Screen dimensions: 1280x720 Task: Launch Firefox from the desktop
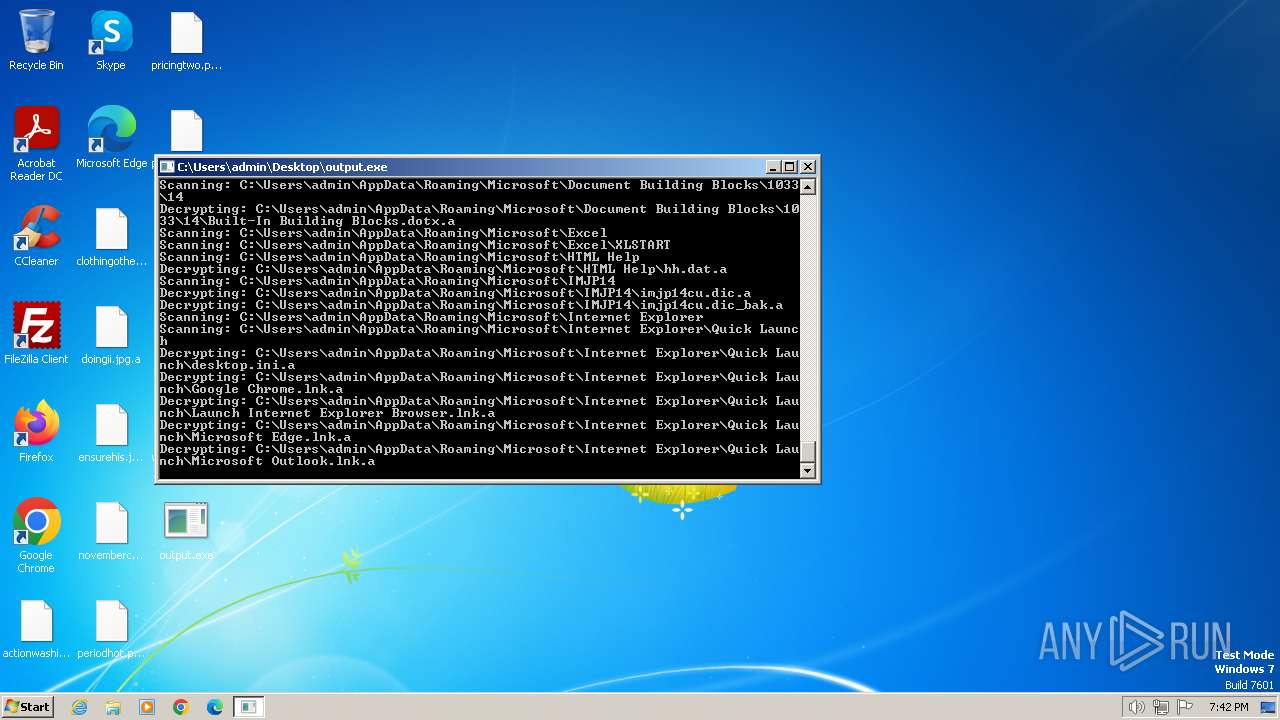pos(36,432)
